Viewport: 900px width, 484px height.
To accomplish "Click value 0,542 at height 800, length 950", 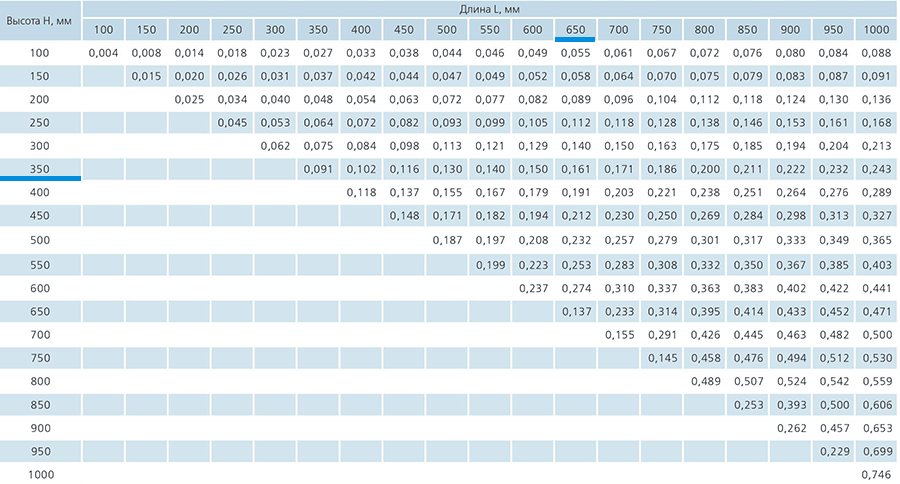I will pyautogui.click(x=834, y=381).
